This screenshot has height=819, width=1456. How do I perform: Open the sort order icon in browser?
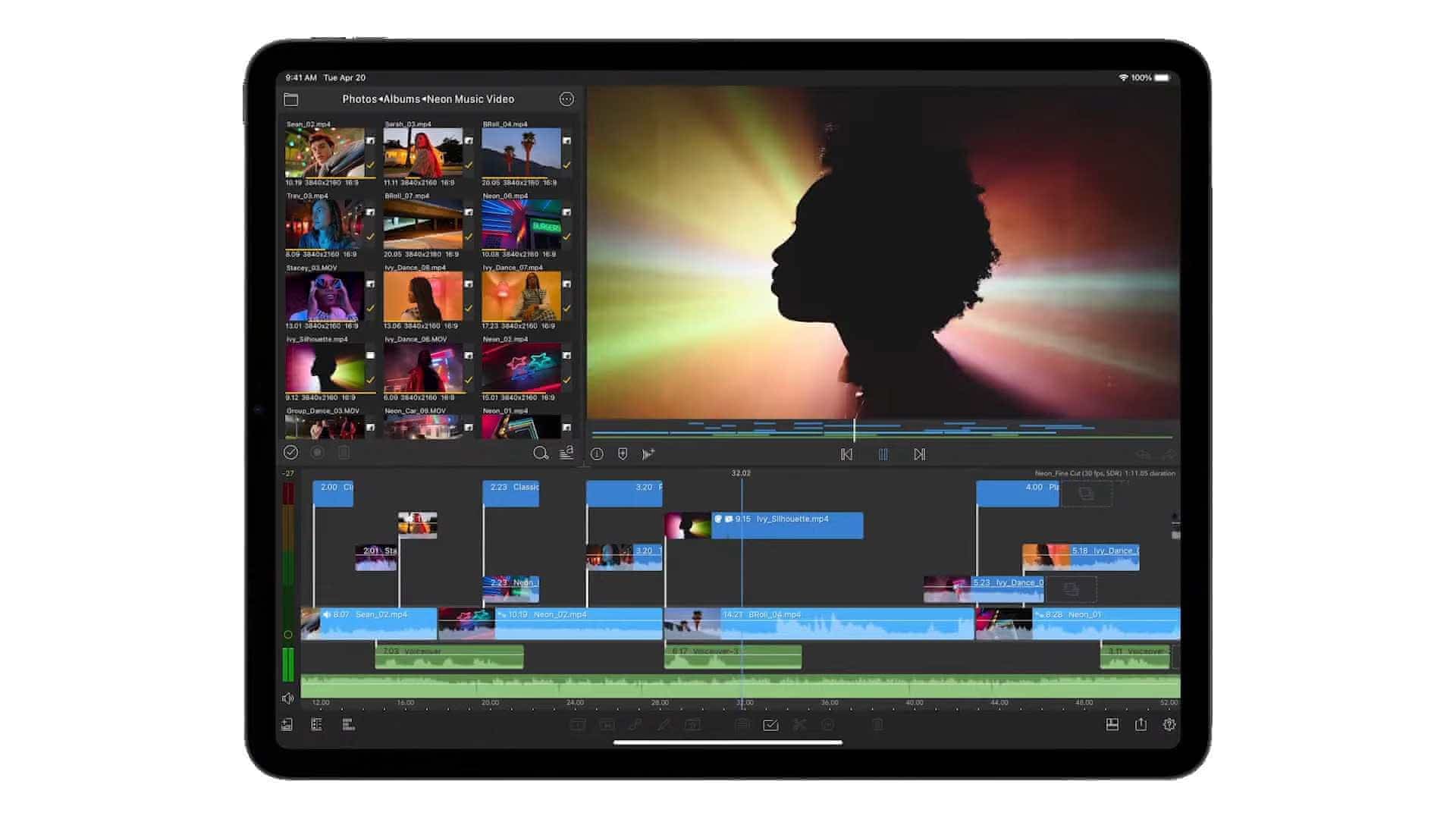click(566, 453)
